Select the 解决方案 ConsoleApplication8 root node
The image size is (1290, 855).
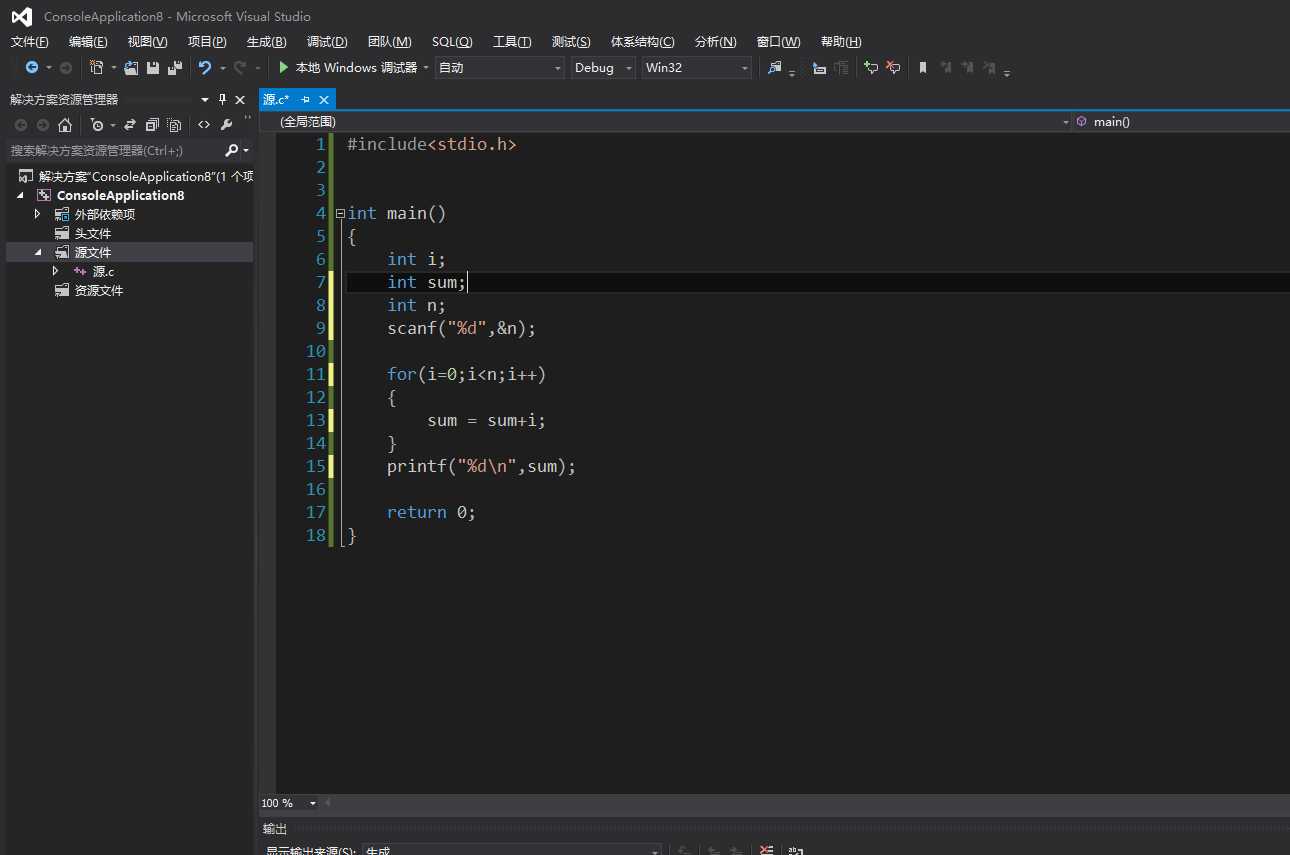point(145,176)
